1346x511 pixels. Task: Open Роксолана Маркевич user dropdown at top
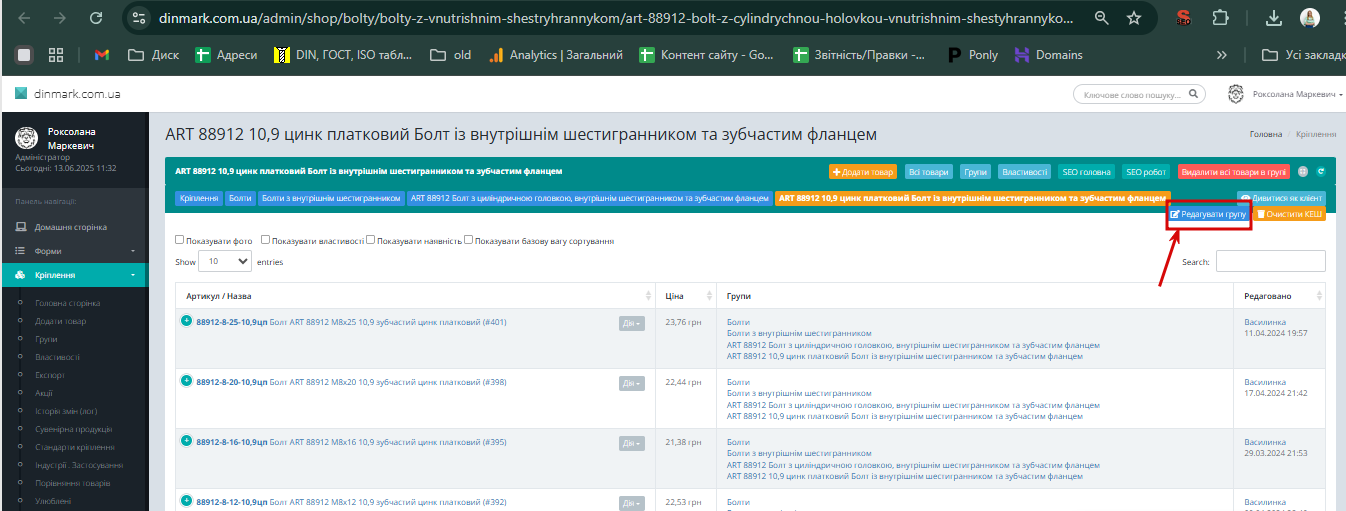coord(1286,94)
